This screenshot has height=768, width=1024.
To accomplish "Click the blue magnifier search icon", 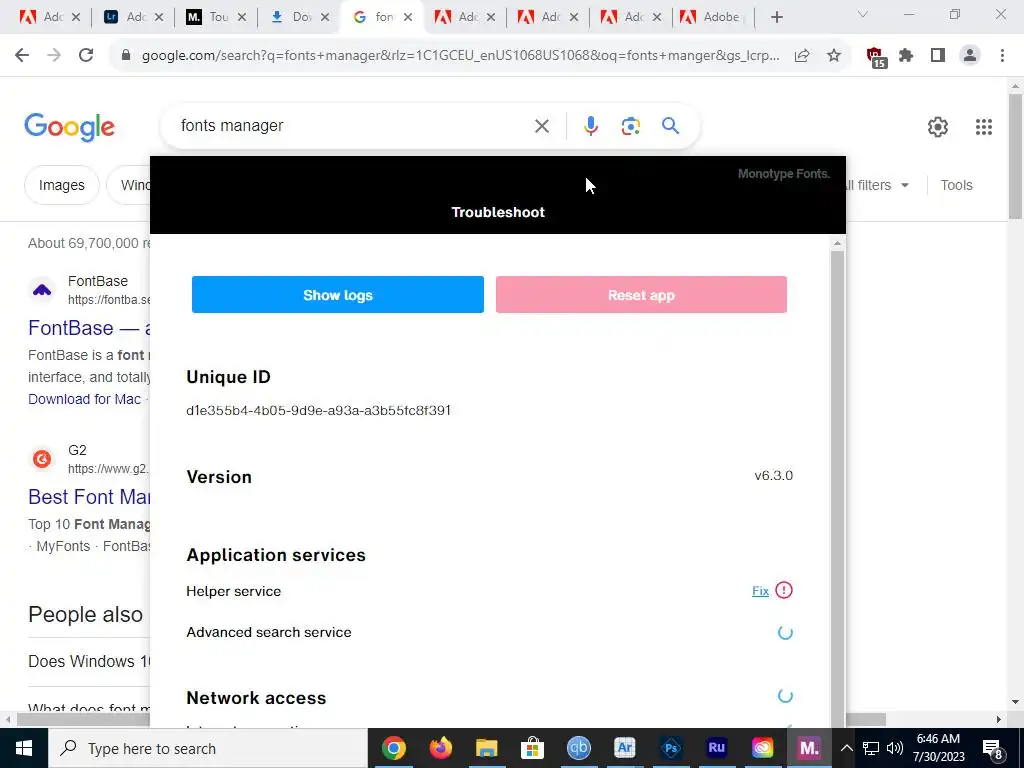I will coord(670,125).
